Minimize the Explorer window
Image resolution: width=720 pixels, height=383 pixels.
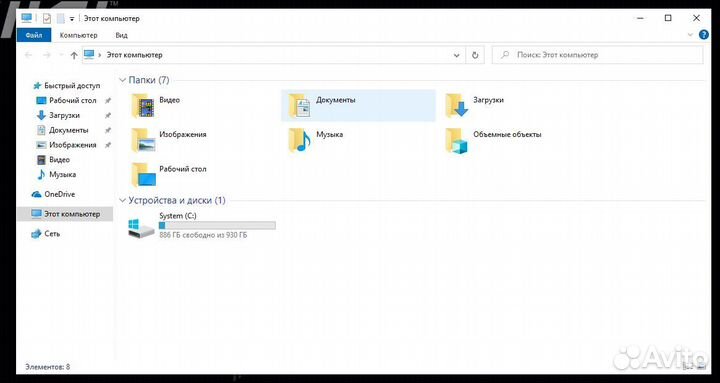point(640,18)
